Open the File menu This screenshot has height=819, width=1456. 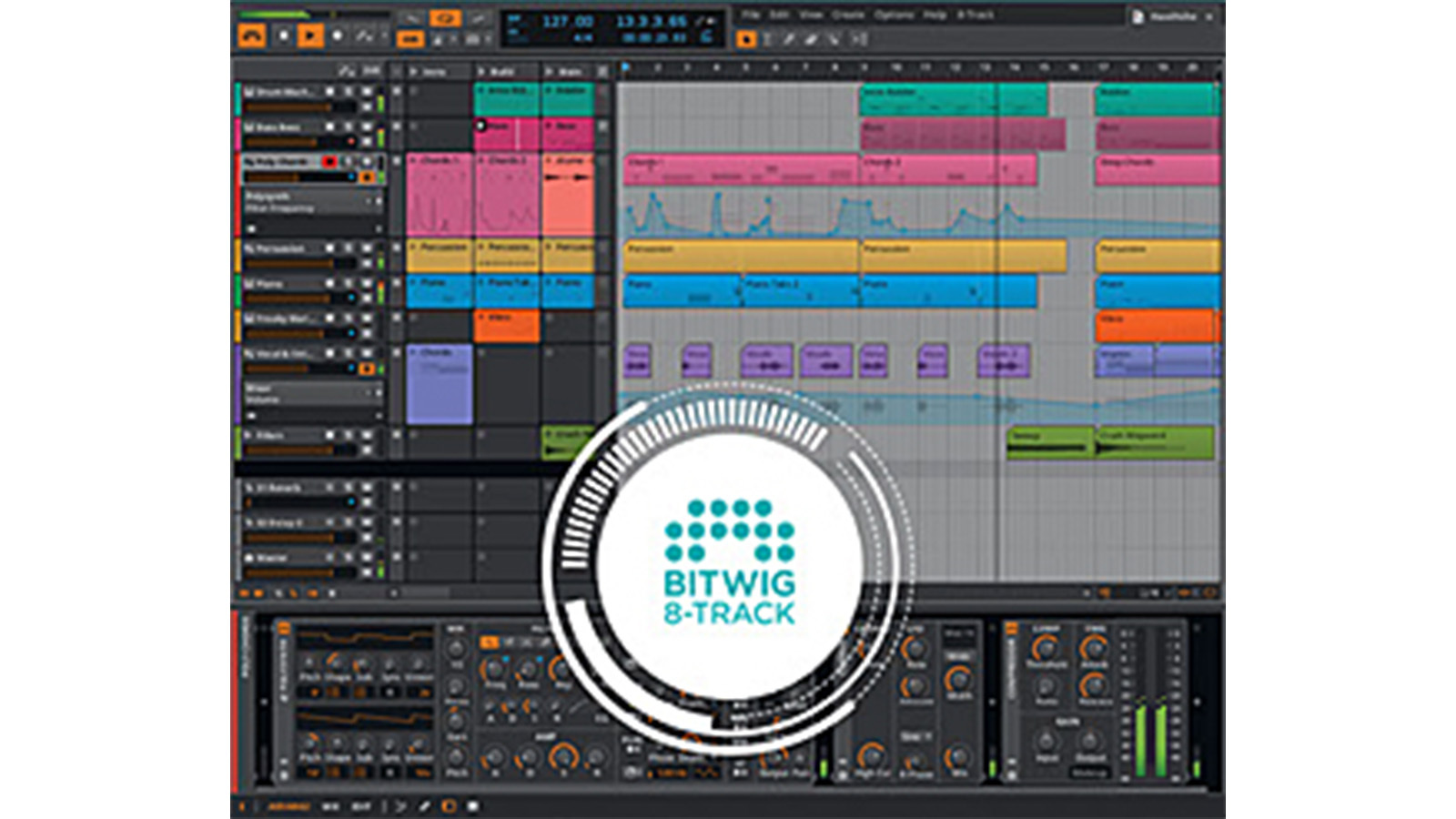click(x=751, y=15)
